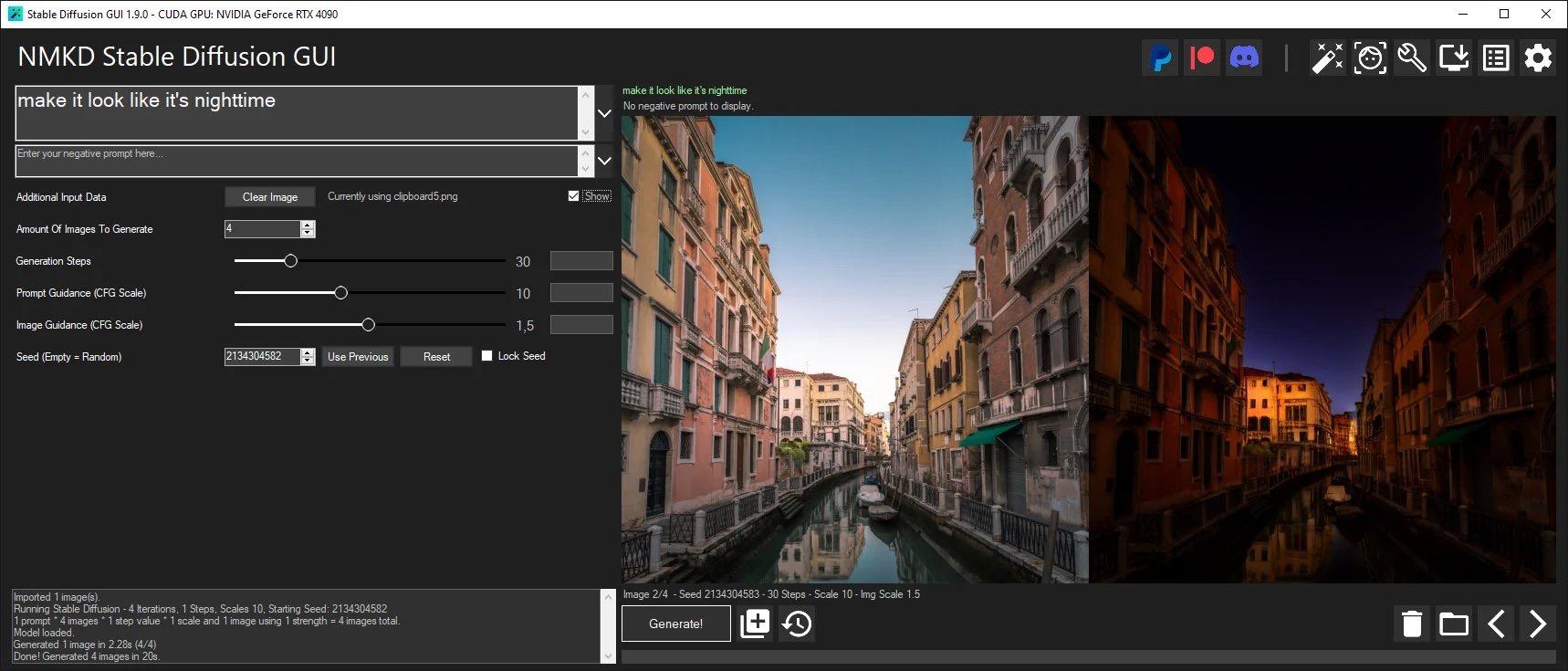
Task: Open the log viewer list icon
Action: (1496, 58)
